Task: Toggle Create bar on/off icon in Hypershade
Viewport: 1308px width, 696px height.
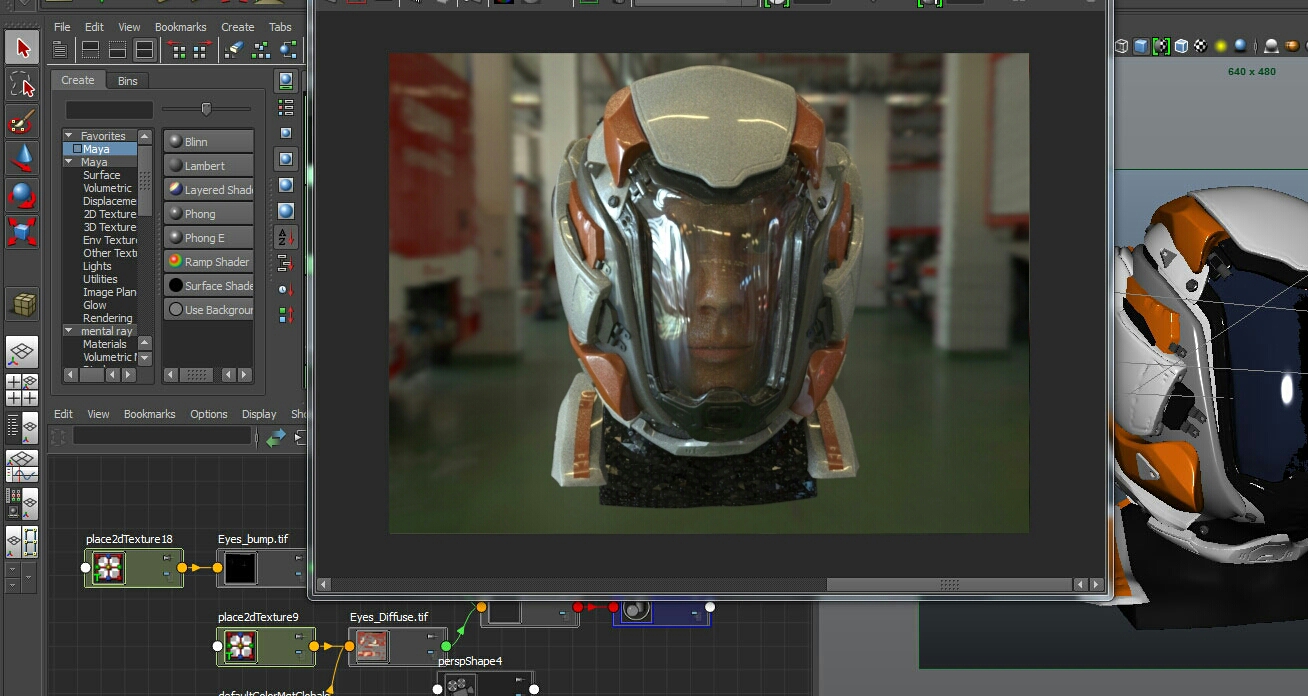Action: 60,48
